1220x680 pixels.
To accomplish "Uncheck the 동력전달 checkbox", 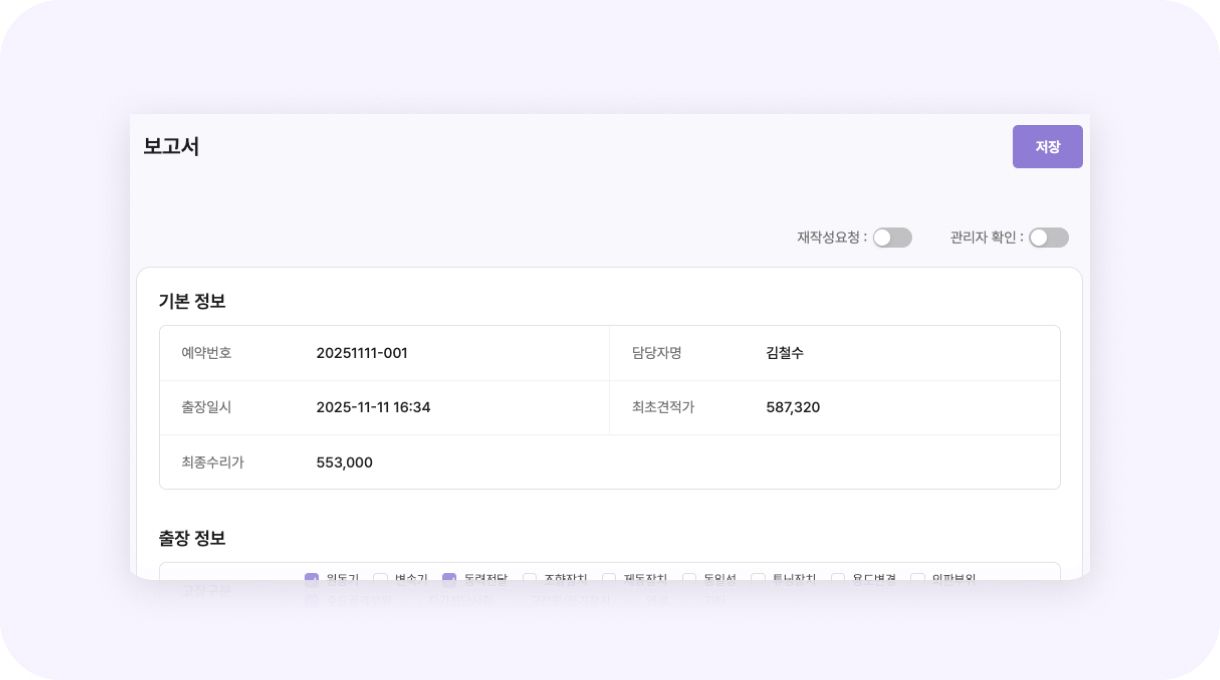I will (x=449, y=578).
